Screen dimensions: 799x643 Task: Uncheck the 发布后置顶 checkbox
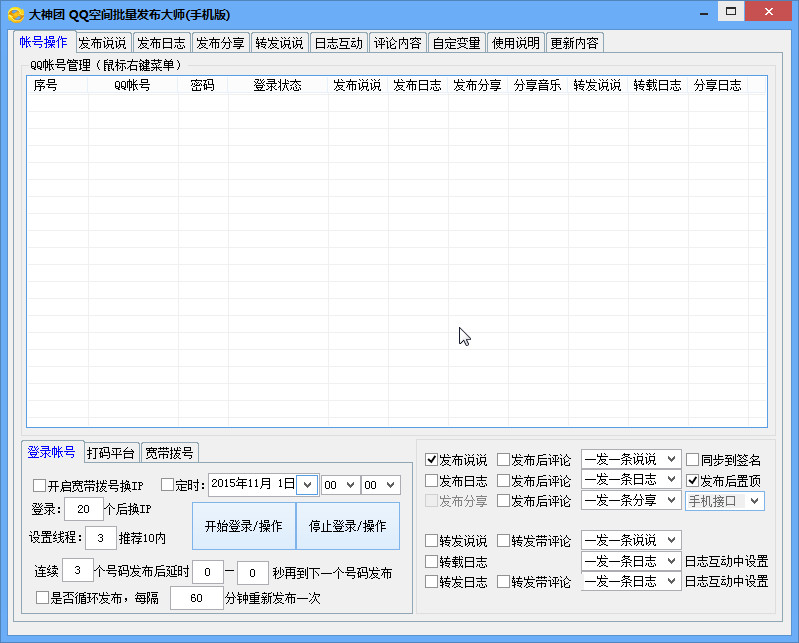(x=693, y=480)
